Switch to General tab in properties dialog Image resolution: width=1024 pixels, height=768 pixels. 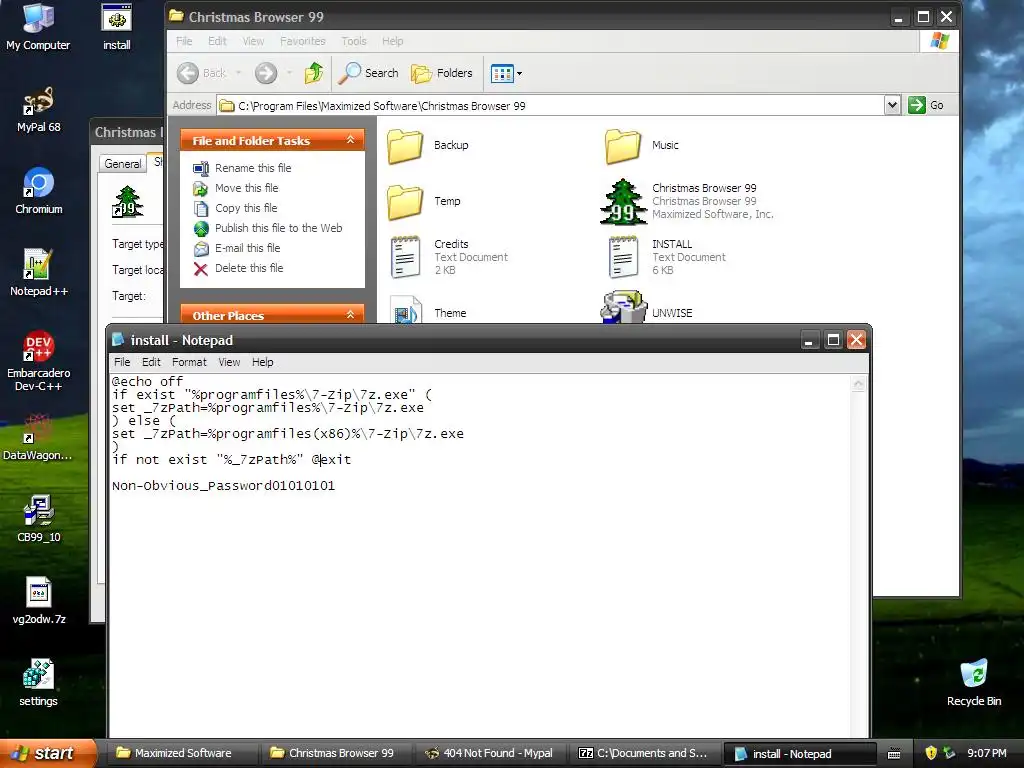tap(123, 164)
